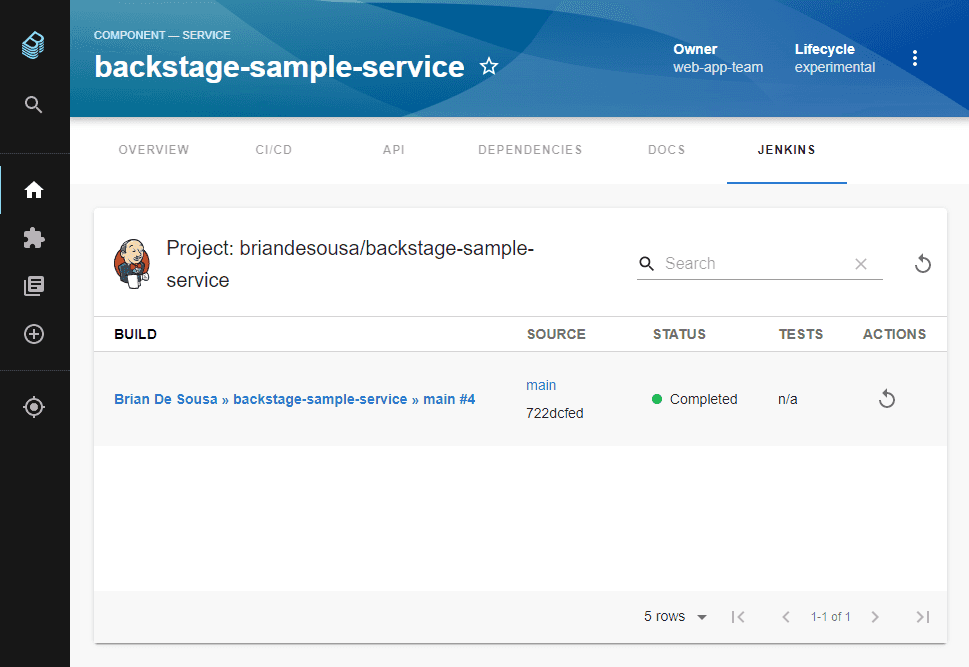Viewport: 969px width, 667px height.
Task: Go to previous page of builds
Action: [x=785, y=616]
